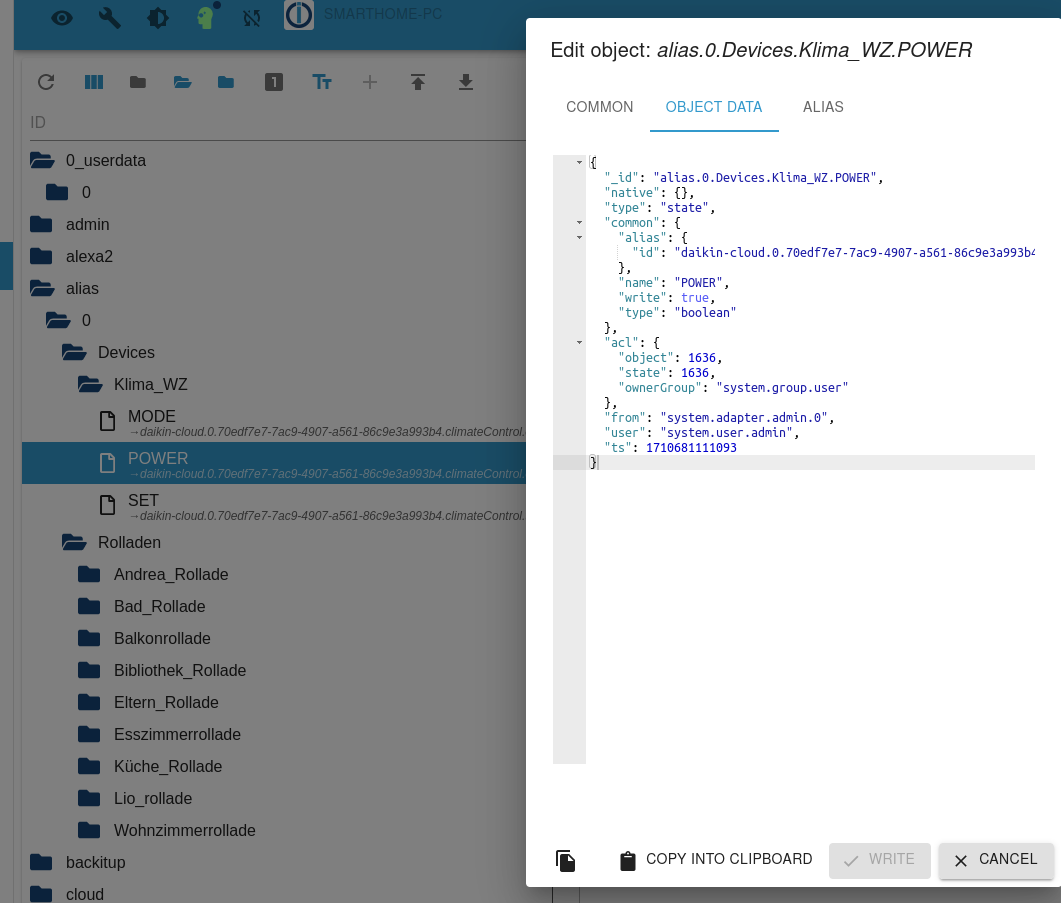
Task: Click the "from" system.adapter.admin.0 line
Action: click(719, 418)
